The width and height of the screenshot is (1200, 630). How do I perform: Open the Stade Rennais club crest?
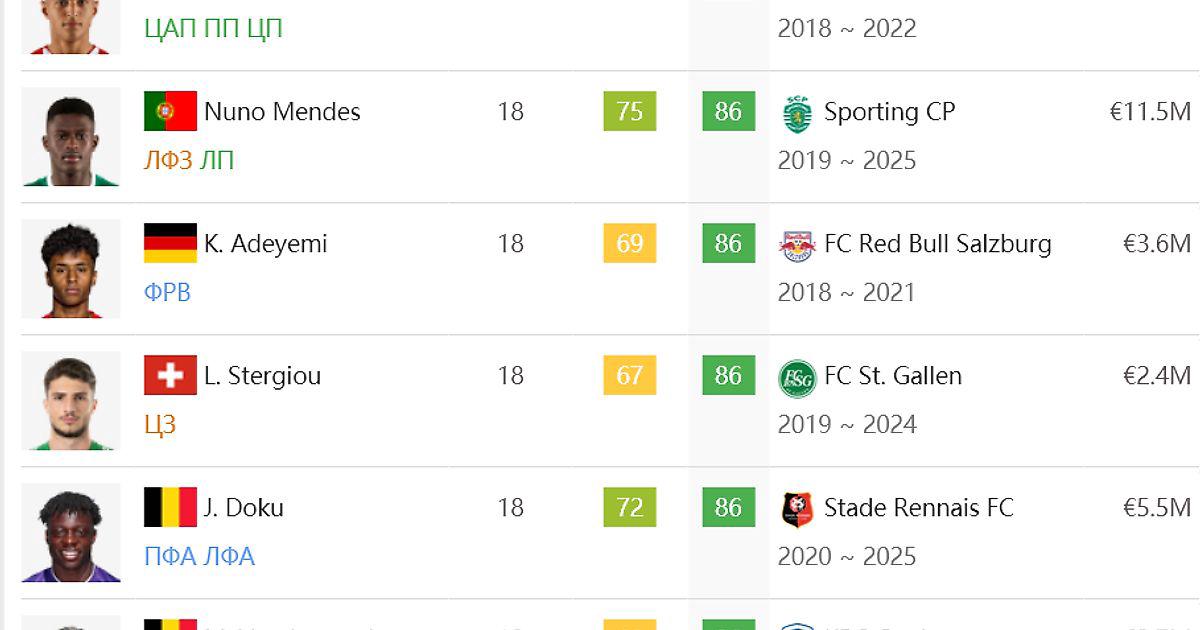pyautogui.click(x=797, y=508)
